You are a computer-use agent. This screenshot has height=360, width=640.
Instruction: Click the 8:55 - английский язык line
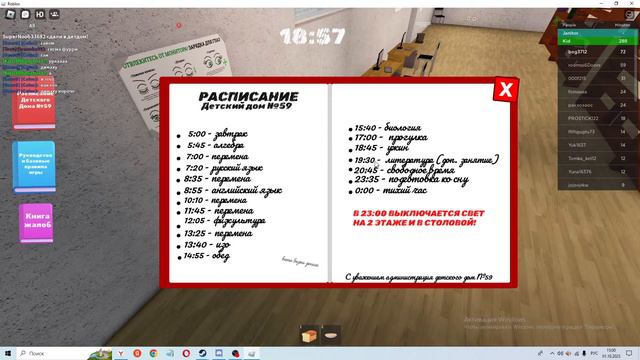233,191
